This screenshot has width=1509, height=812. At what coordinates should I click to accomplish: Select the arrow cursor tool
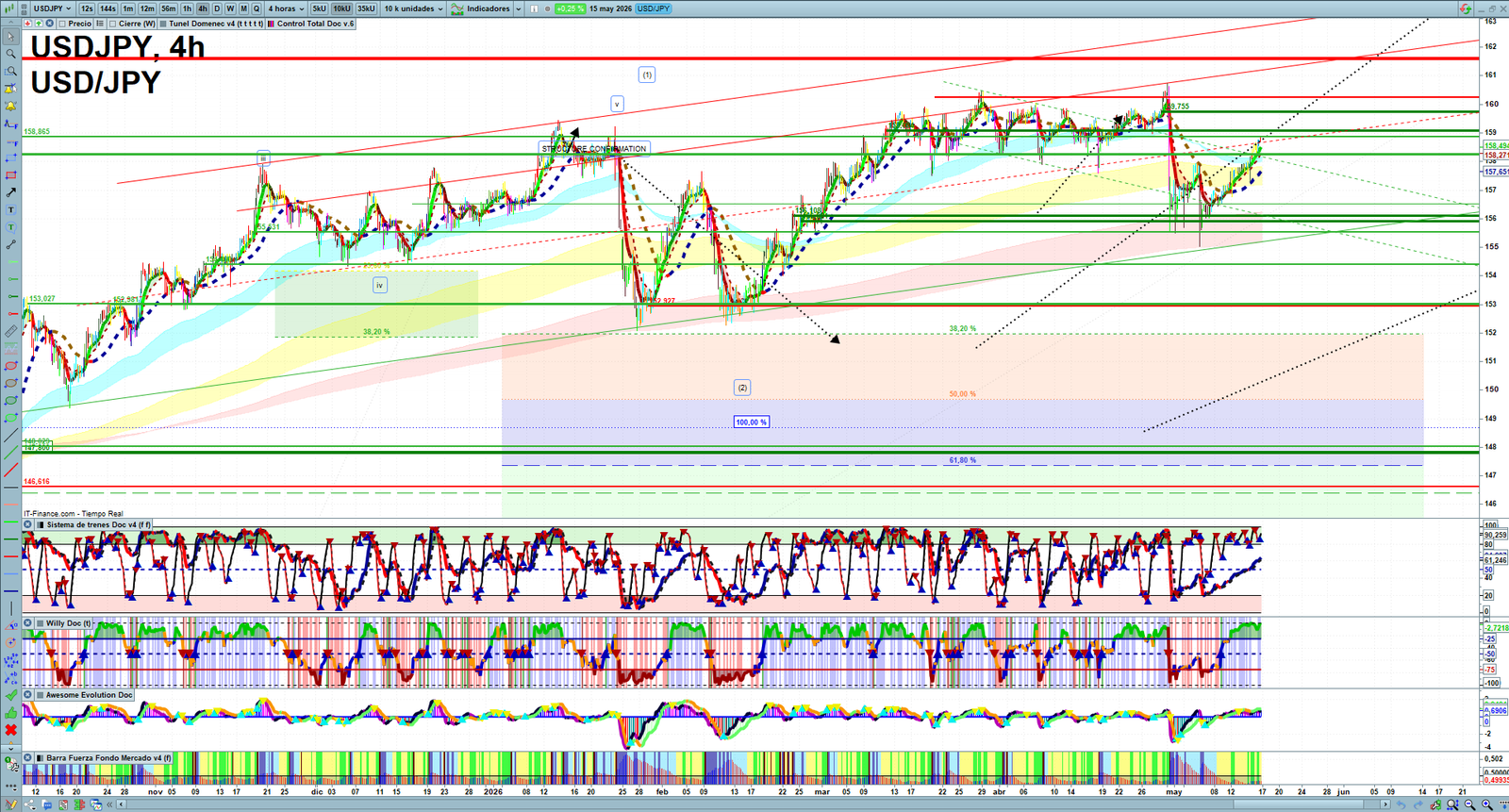point(10,36)
